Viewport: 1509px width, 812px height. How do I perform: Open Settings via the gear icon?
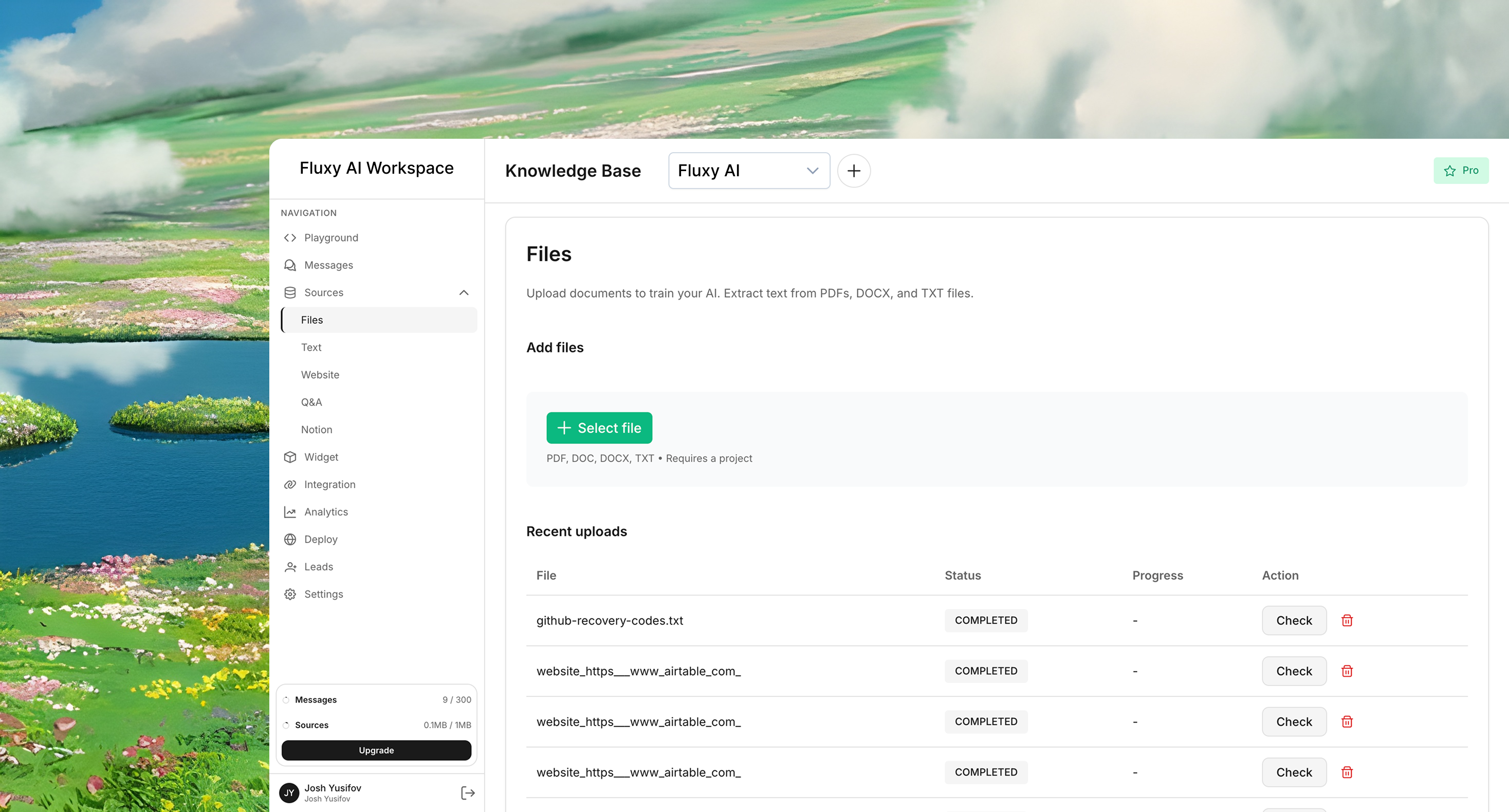289,594
